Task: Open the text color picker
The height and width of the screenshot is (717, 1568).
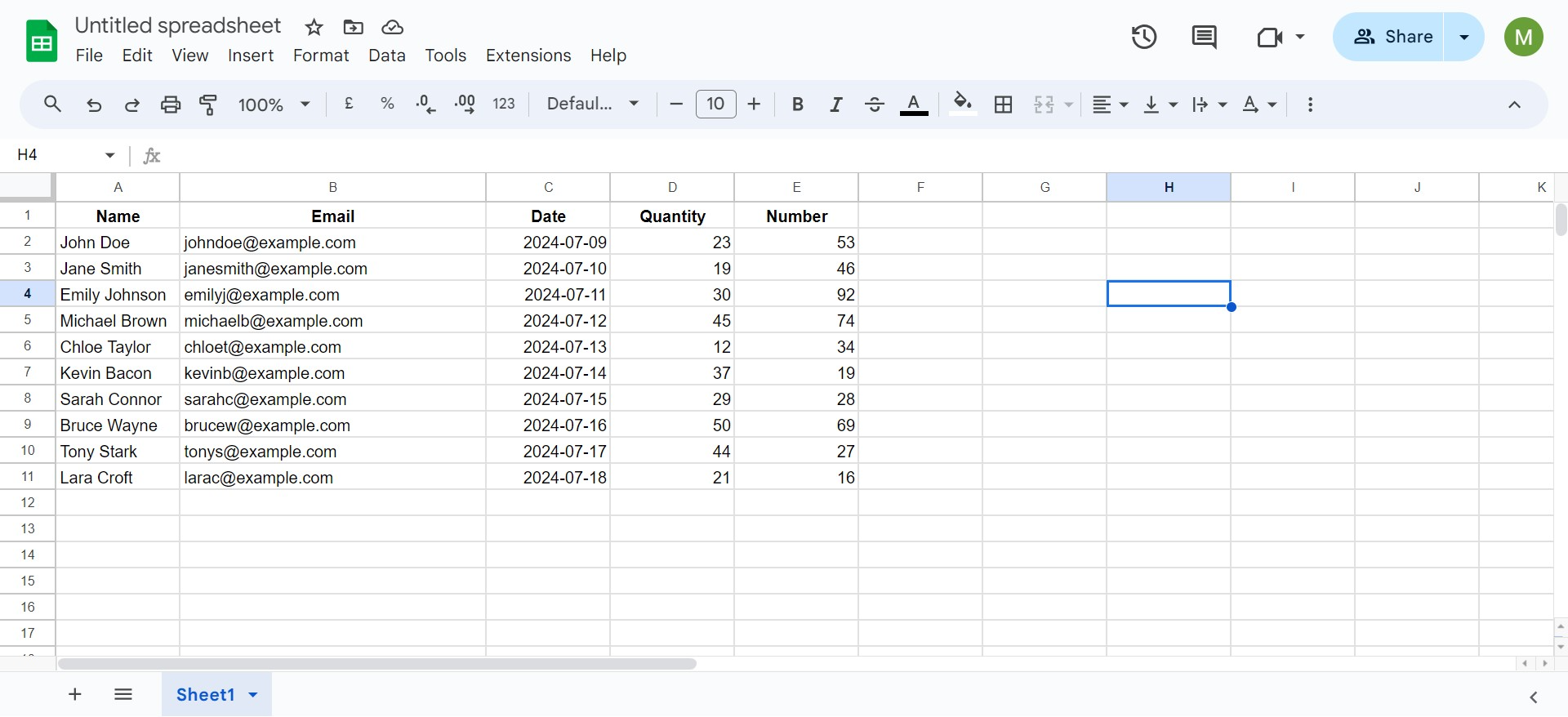Action: tap(914, 105)
